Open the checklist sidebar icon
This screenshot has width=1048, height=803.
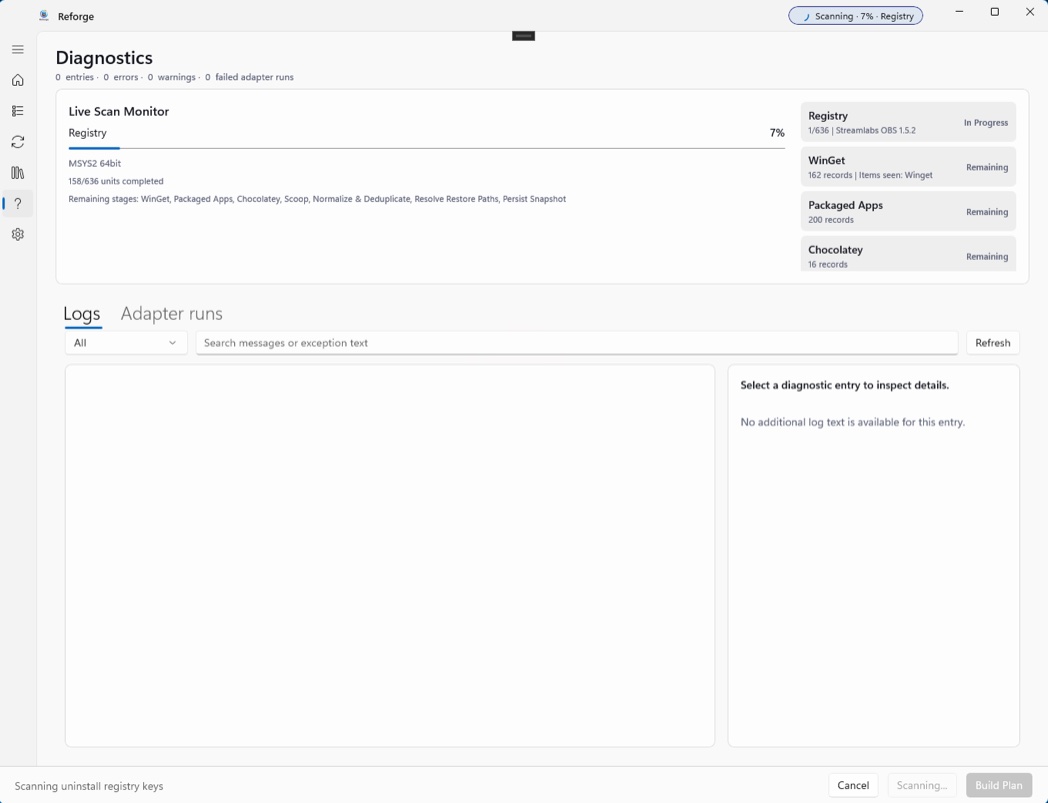[x=18, y=111]
